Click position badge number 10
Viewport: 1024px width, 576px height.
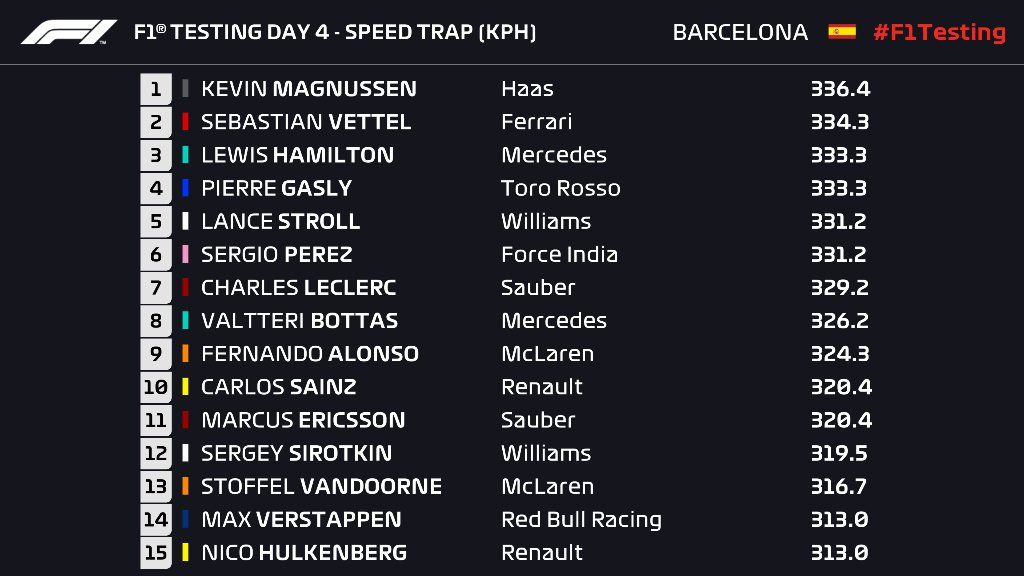tap(156, 387)
